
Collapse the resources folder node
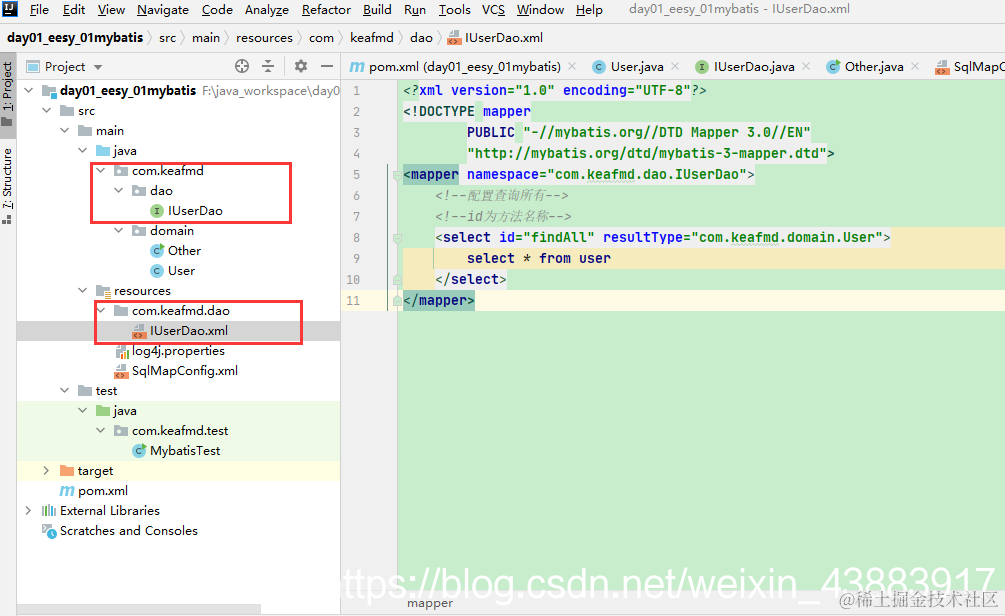tap(83, 290)
